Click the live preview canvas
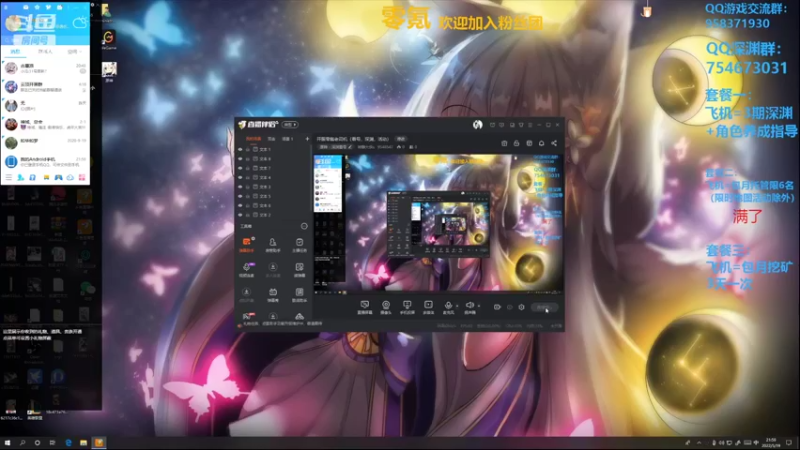The height and width of the screenshot is (450, 800). click(439, 223)
